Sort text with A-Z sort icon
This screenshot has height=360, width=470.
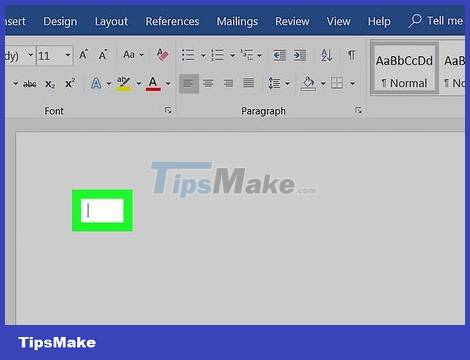pyautogui.click(x=326, y=55)
